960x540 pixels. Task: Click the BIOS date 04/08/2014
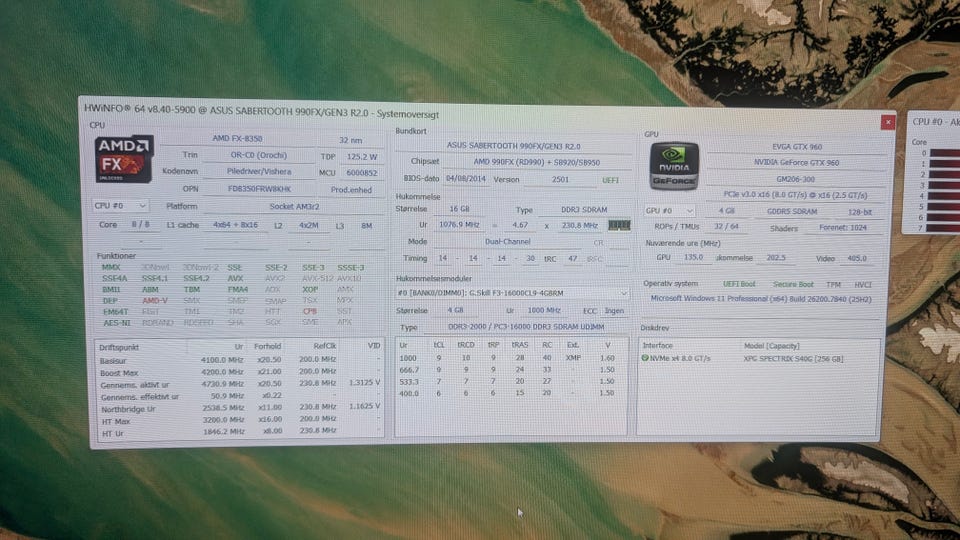click(466, 179)
